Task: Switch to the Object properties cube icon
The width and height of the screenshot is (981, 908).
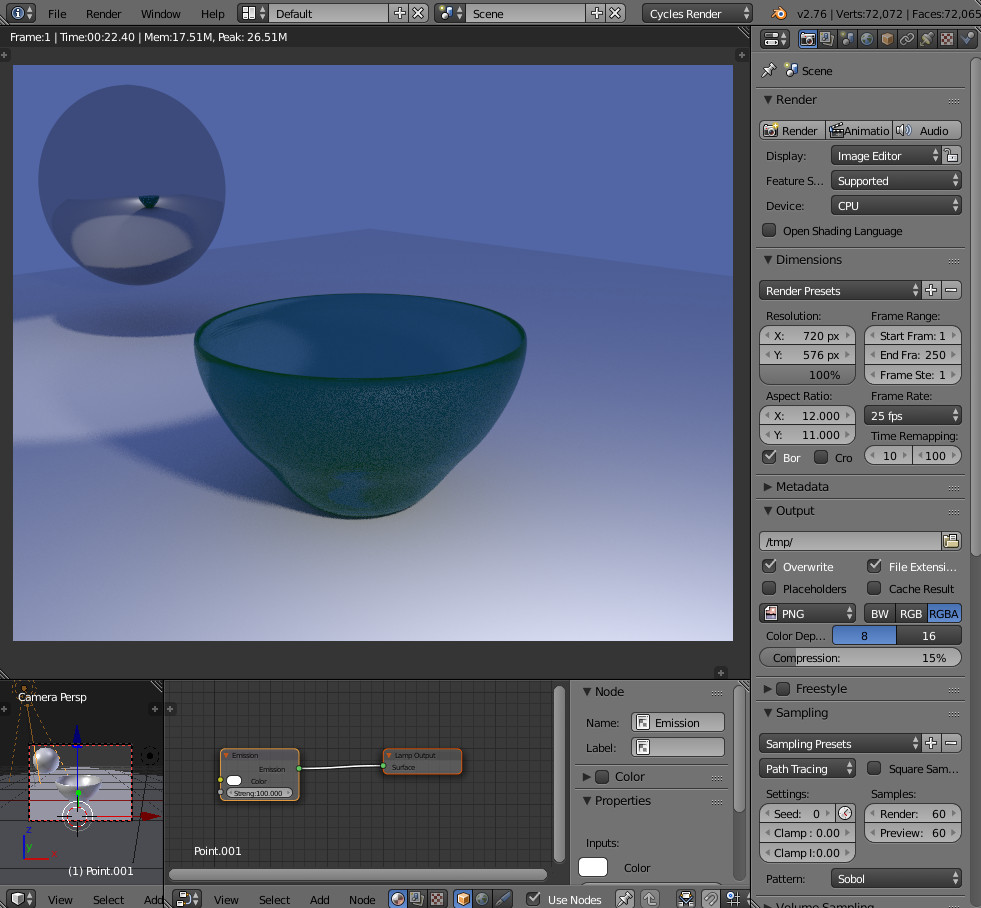Action: [x=885, y=38]
